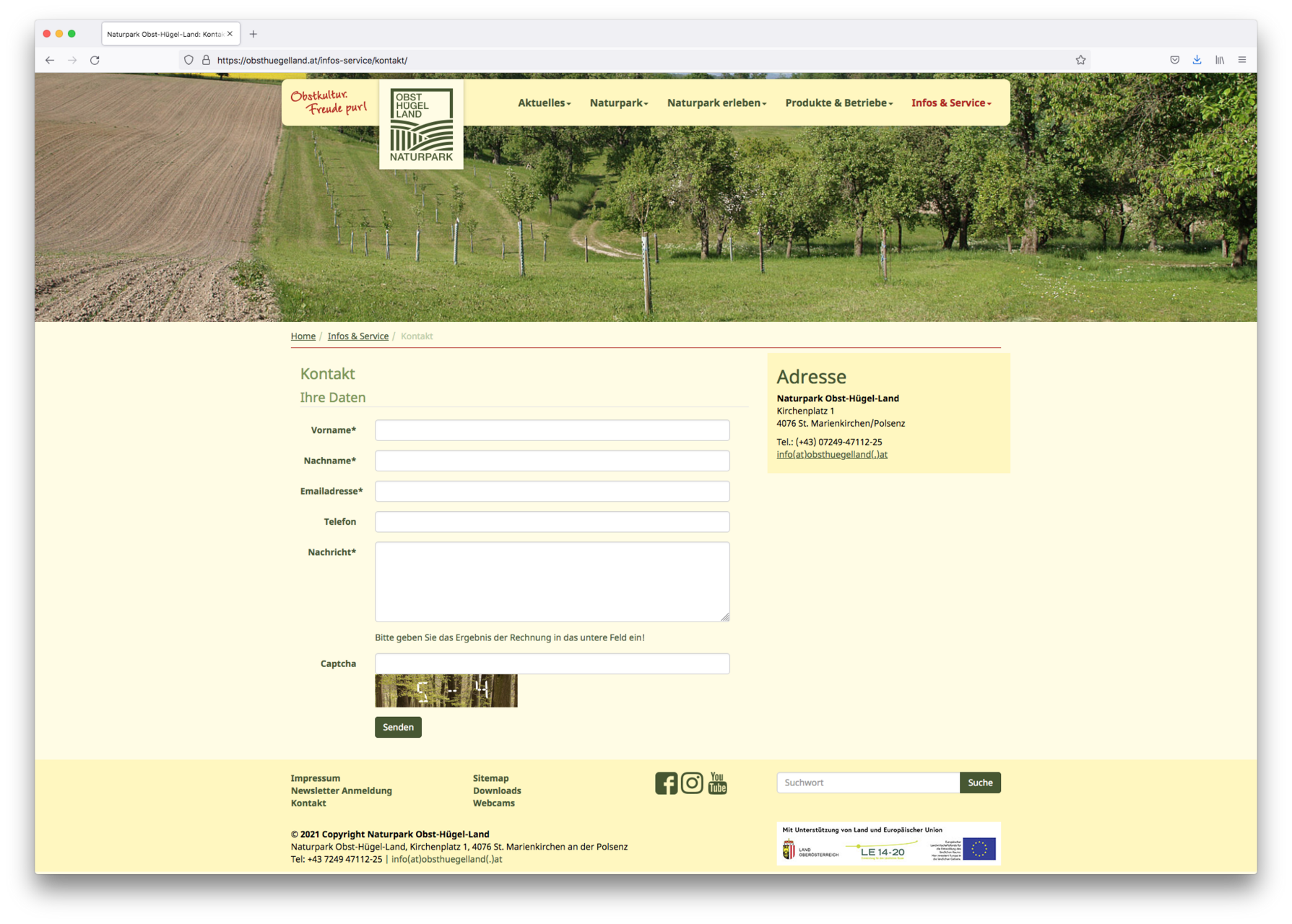Open the Infos & Service menu

click(x=950, y=103)
